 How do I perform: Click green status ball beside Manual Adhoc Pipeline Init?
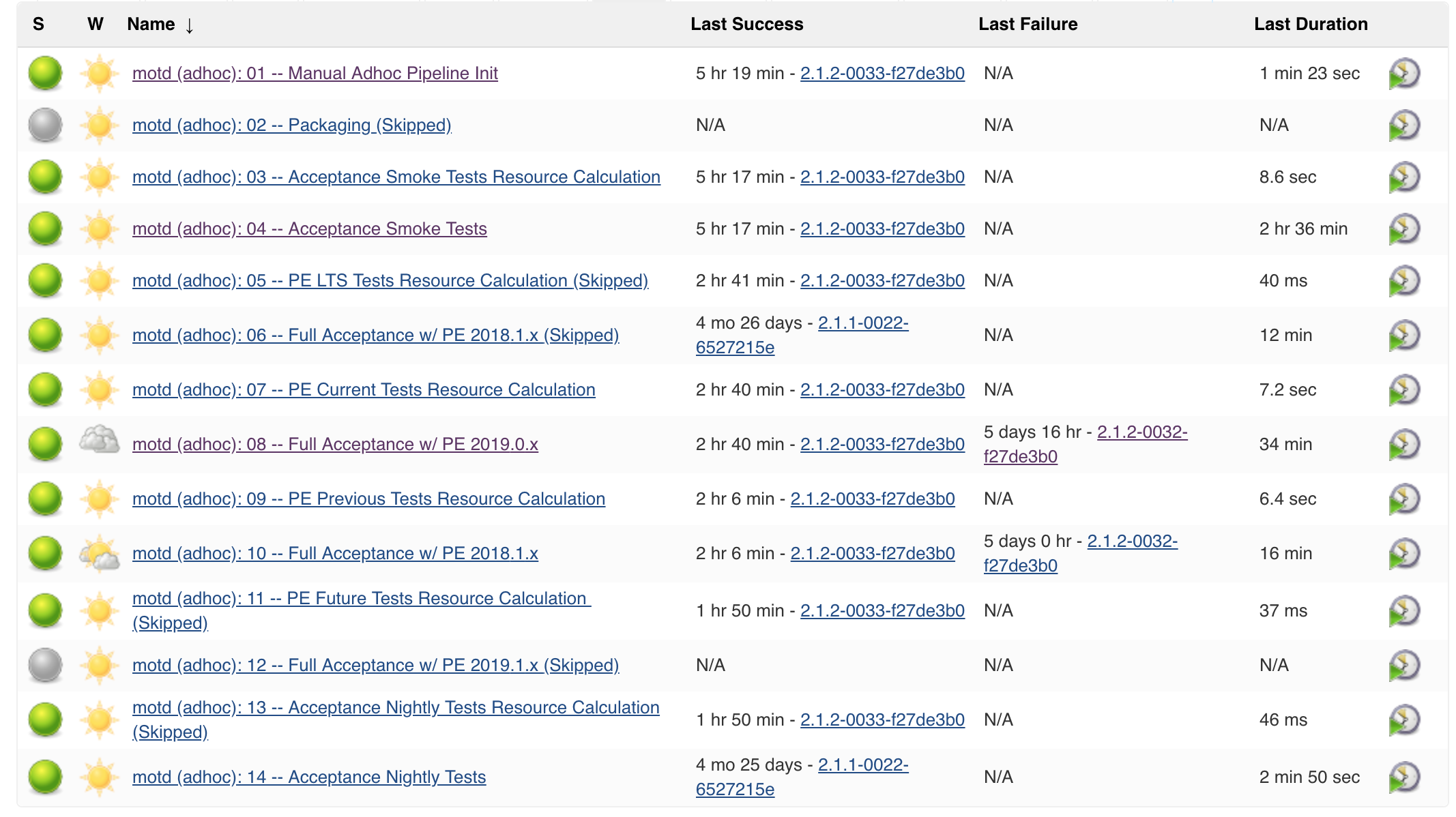(44, 72)
